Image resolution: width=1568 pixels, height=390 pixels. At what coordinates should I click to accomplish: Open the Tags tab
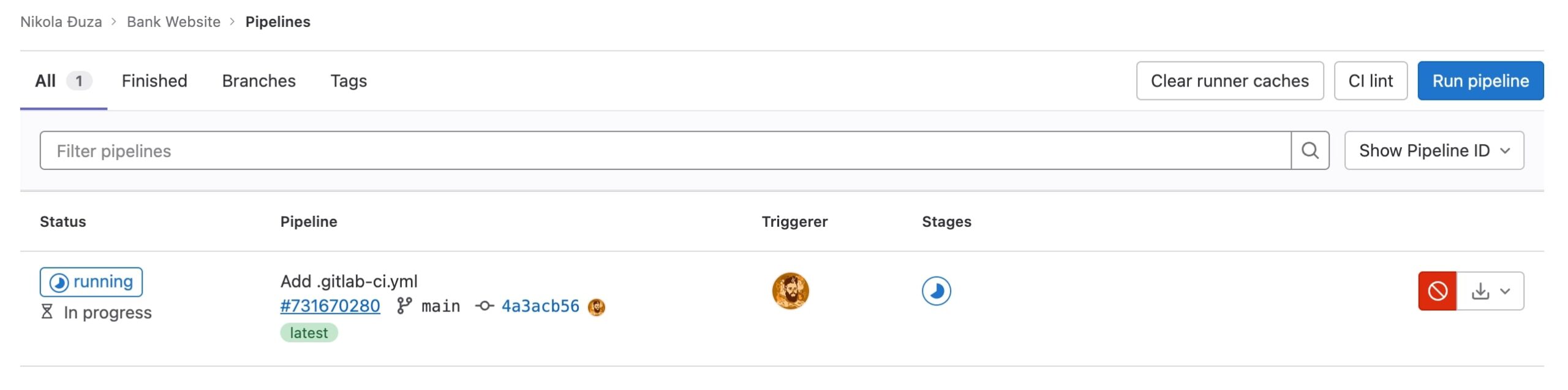click(349, 81)
